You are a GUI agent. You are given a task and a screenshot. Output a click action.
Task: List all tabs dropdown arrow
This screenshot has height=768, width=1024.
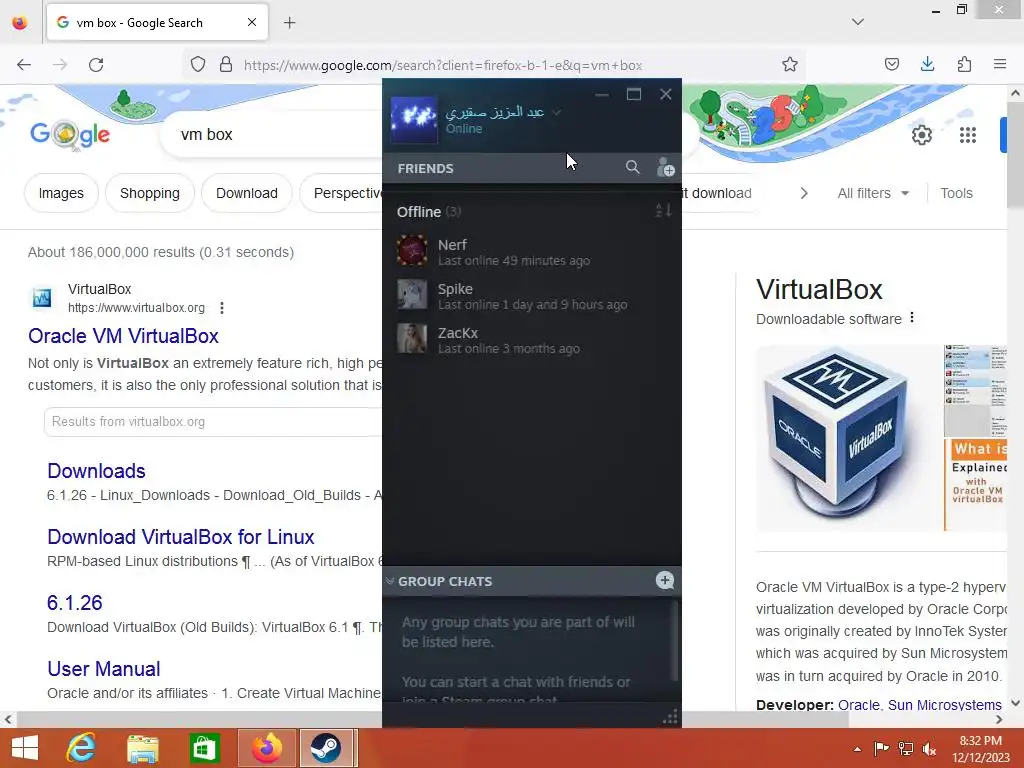click(x=858, y=22)
